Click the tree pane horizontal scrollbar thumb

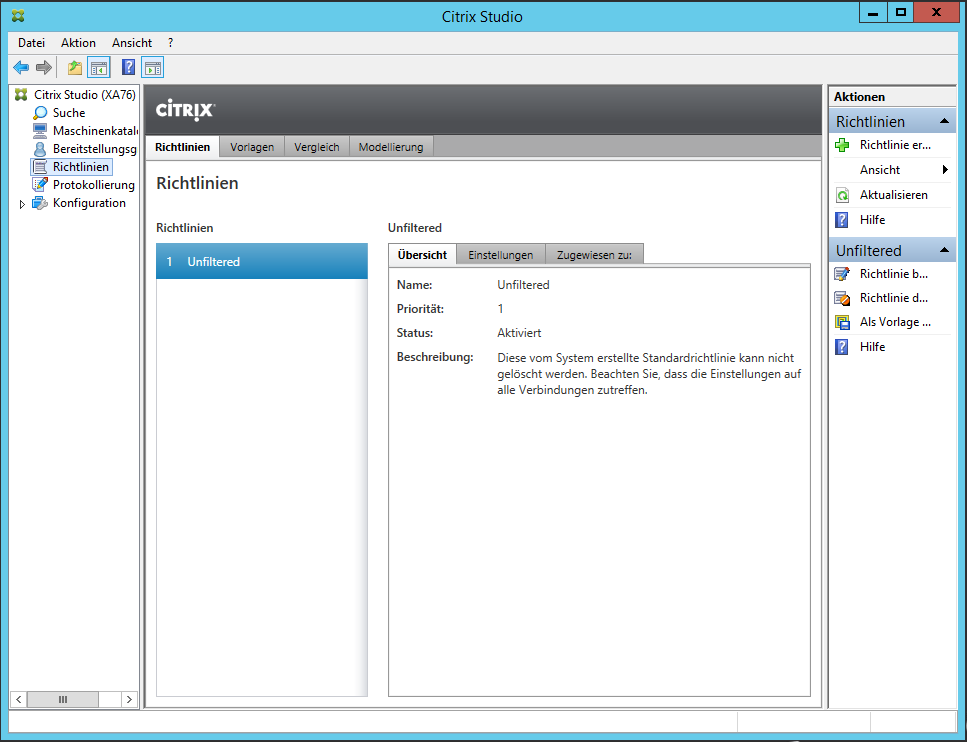point(63,699)
